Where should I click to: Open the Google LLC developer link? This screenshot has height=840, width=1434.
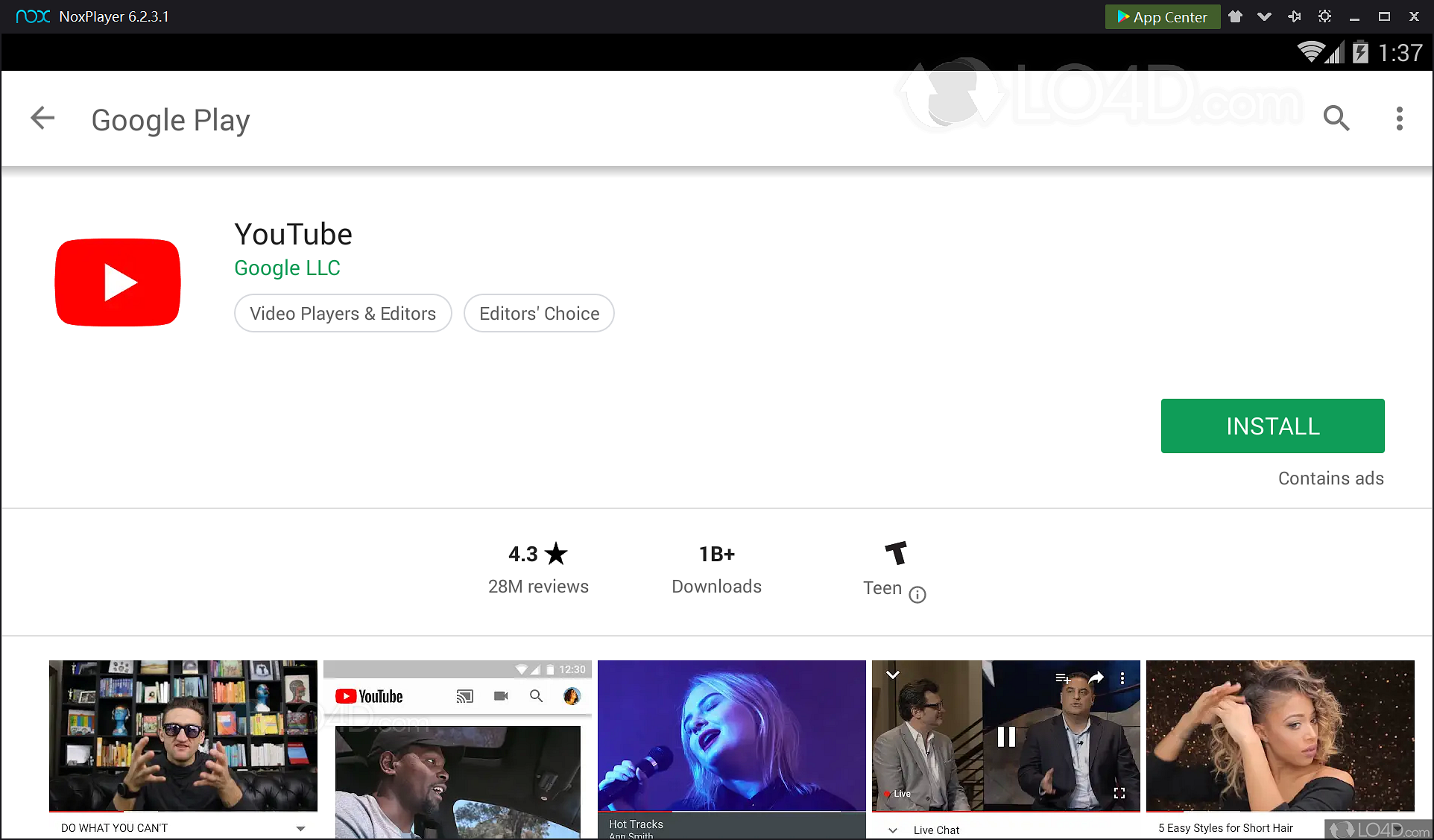coord(287,268)
